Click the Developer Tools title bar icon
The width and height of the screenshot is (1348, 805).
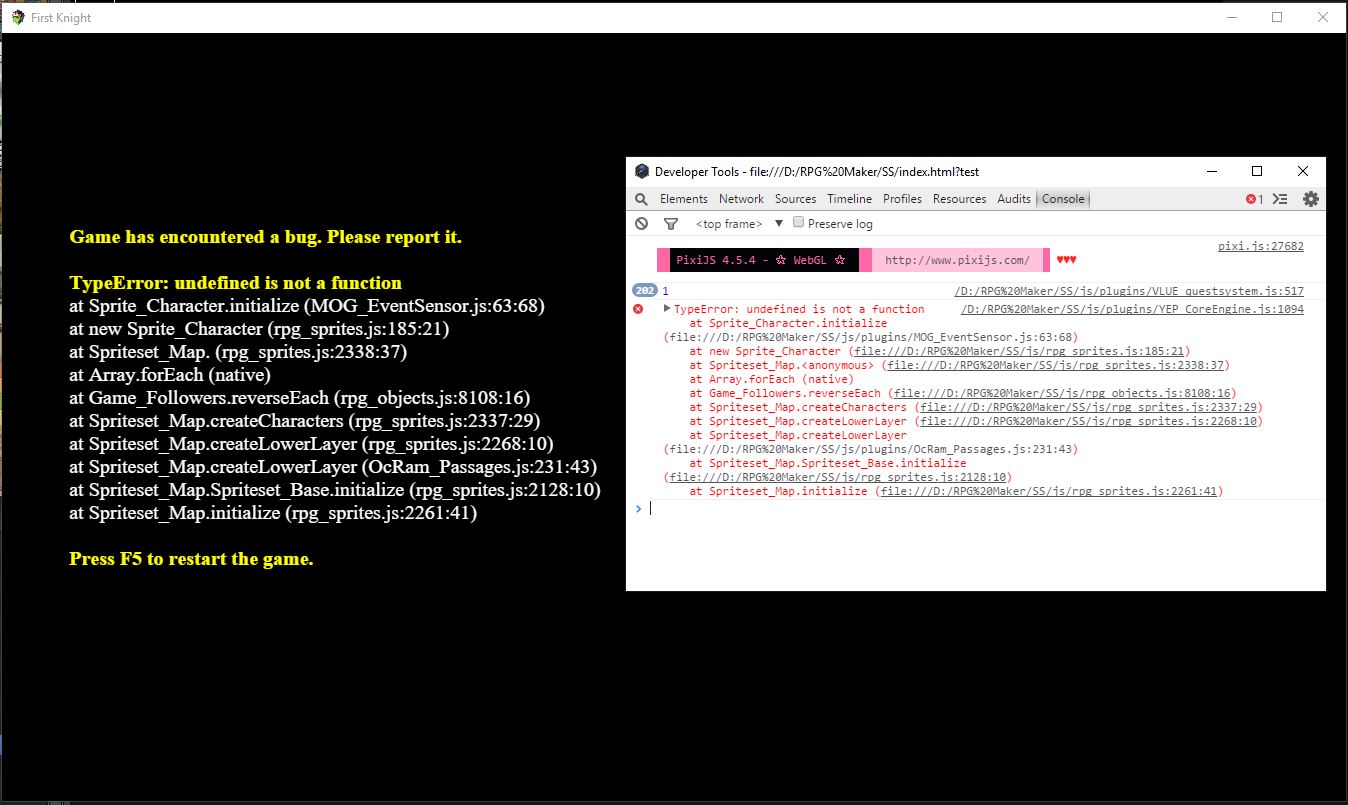[642, 171]
